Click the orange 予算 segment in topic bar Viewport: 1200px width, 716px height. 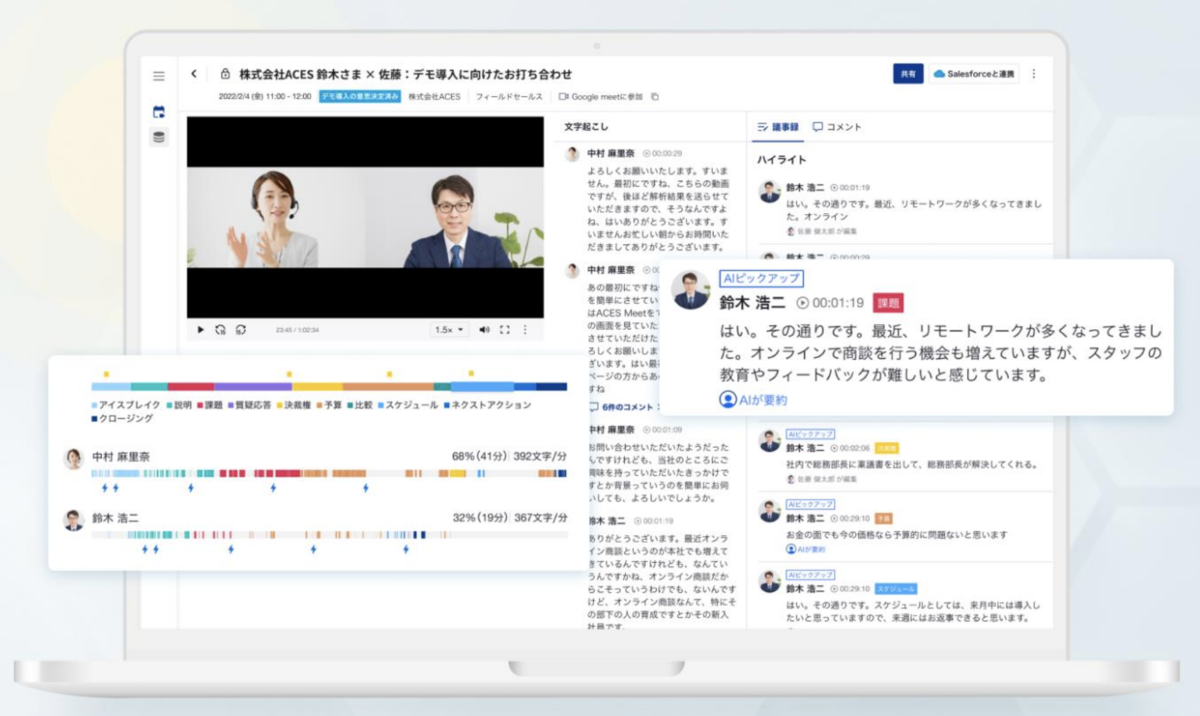click(389, 386)
